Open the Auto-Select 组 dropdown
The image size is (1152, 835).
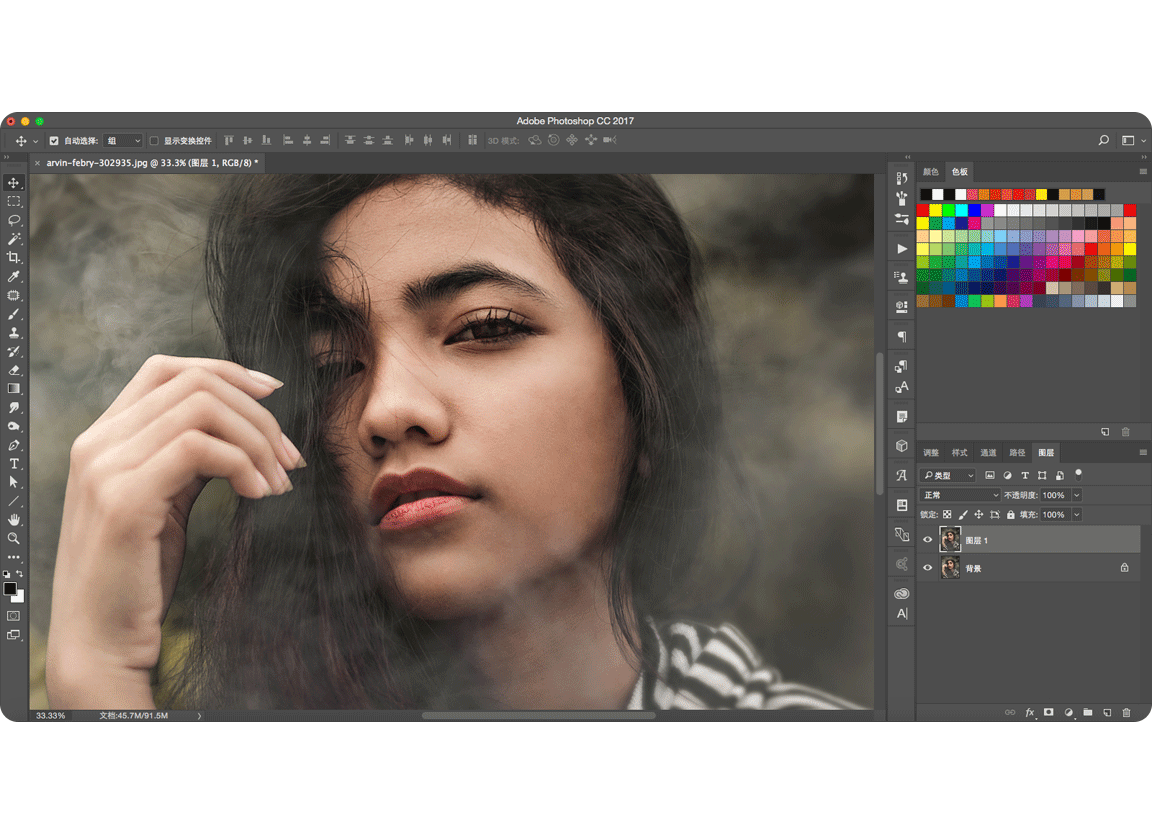point(123,140)
